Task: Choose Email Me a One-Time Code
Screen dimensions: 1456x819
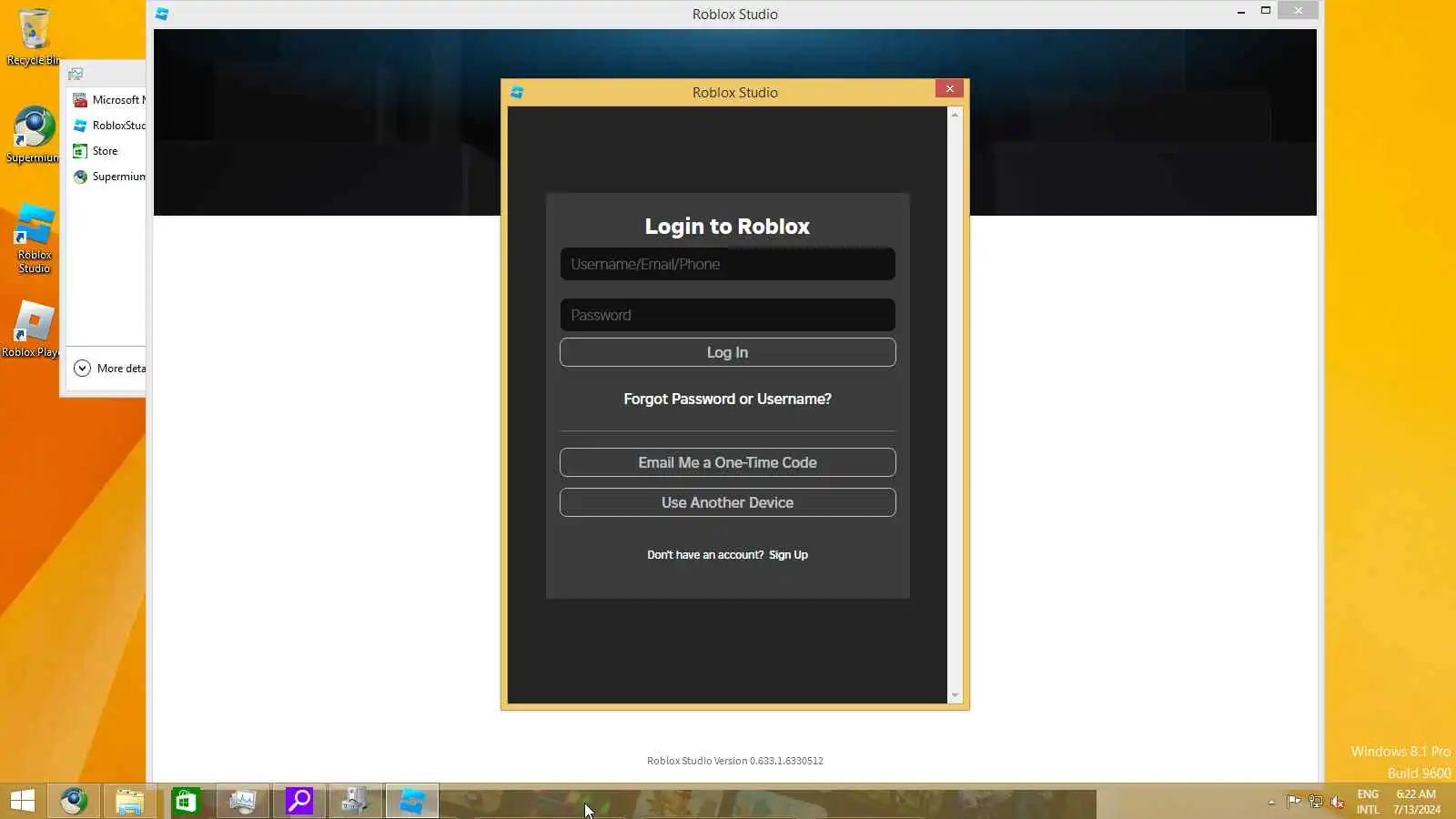Action: (728, 462)
